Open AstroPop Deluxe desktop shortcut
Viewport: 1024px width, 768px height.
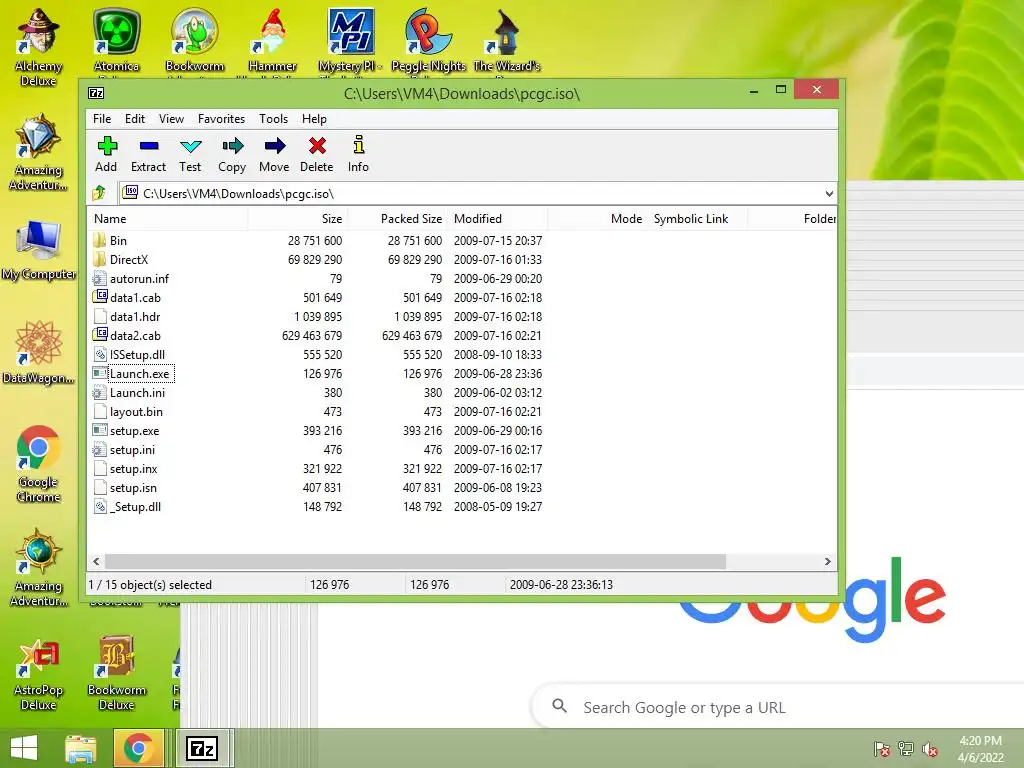(39, 675)
